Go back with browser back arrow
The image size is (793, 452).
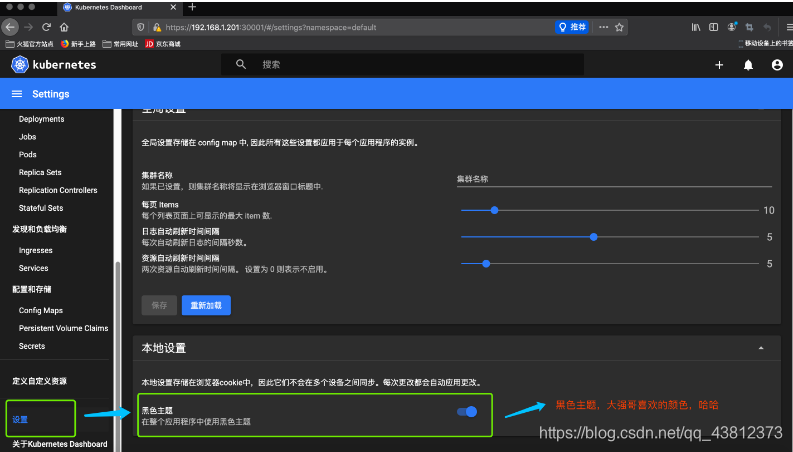(10, 27)
